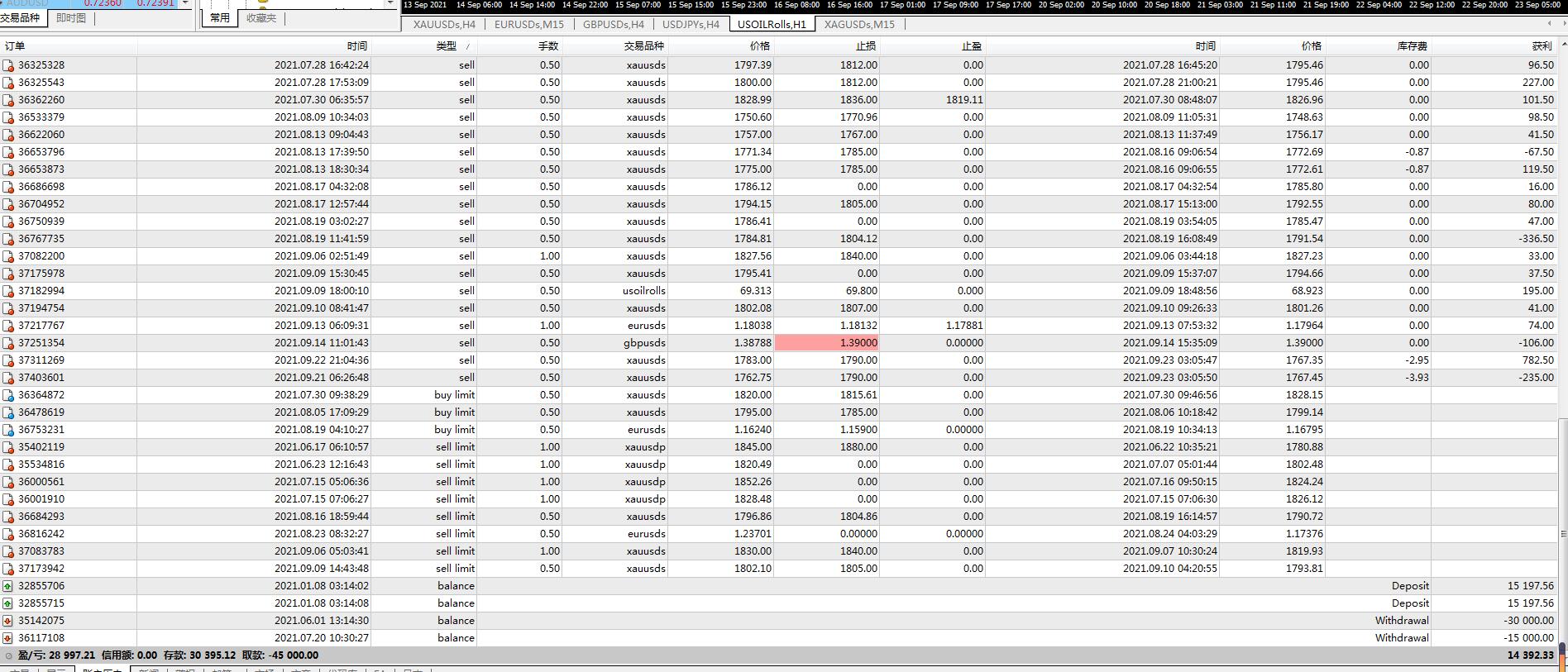Sort history by the 订单 column header

point(69,46)
